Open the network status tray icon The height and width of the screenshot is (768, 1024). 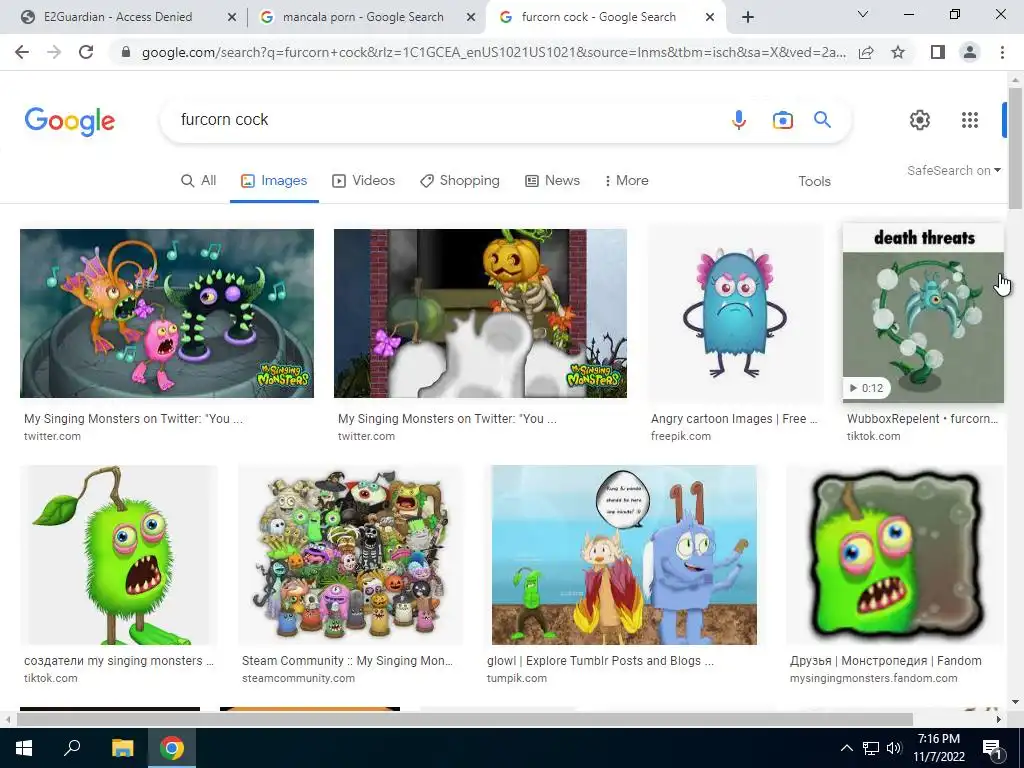coord(871,748)
